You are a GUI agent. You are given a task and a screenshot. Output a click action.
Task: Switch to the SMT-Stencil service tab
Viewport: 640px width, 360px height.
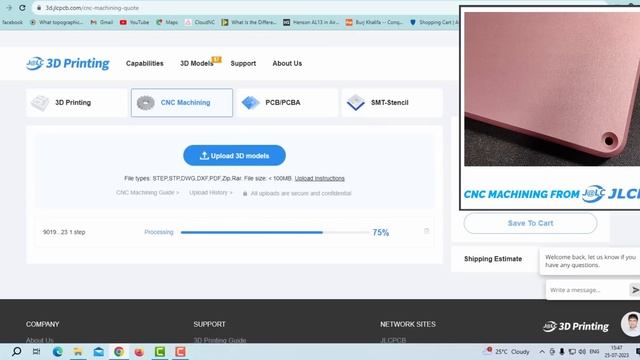[x=392, y=103]
